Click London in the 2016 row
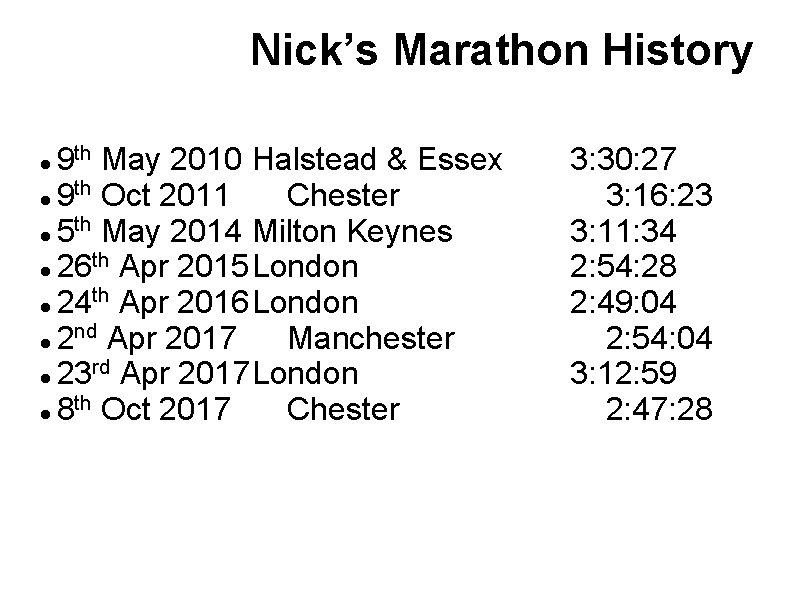This screenshot has height=595, width=794. [305, 302]
